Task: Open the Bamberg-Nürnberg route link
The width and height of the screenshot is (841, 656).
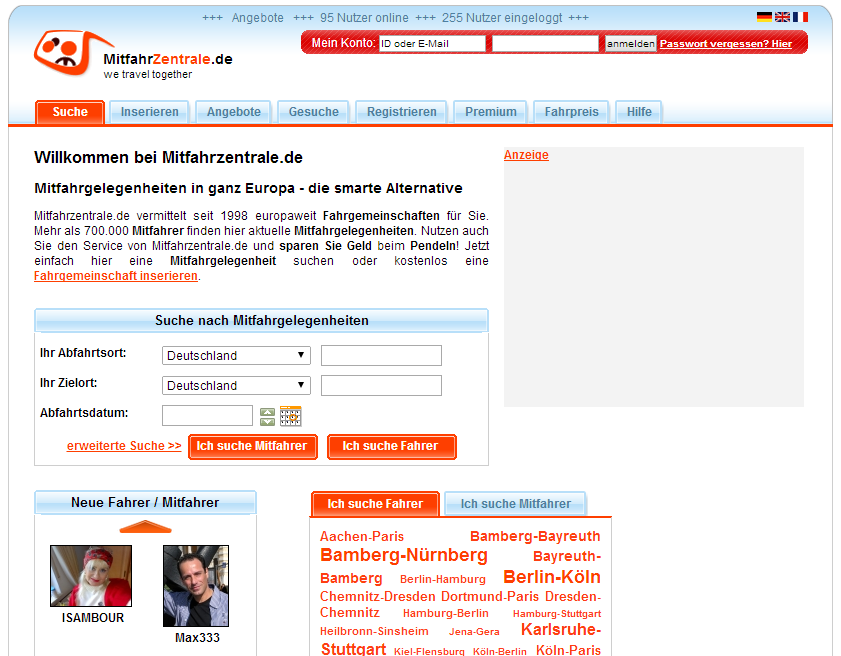Action: point(403,555)
